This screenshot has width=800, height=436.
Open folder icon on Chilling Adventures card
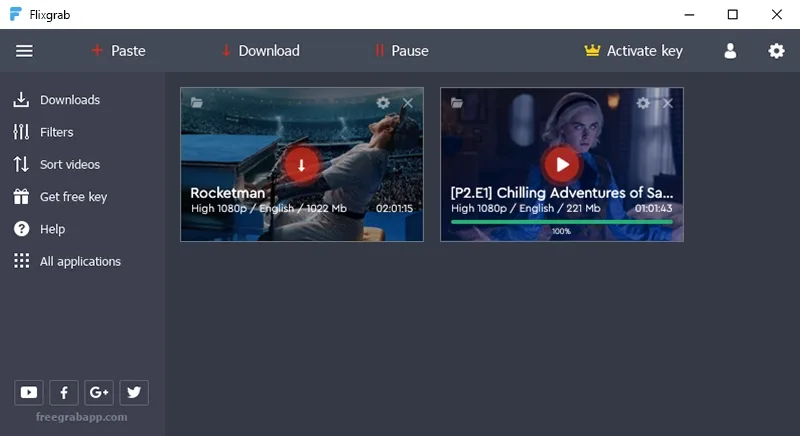pyautogui.click(x=457, y=103)
